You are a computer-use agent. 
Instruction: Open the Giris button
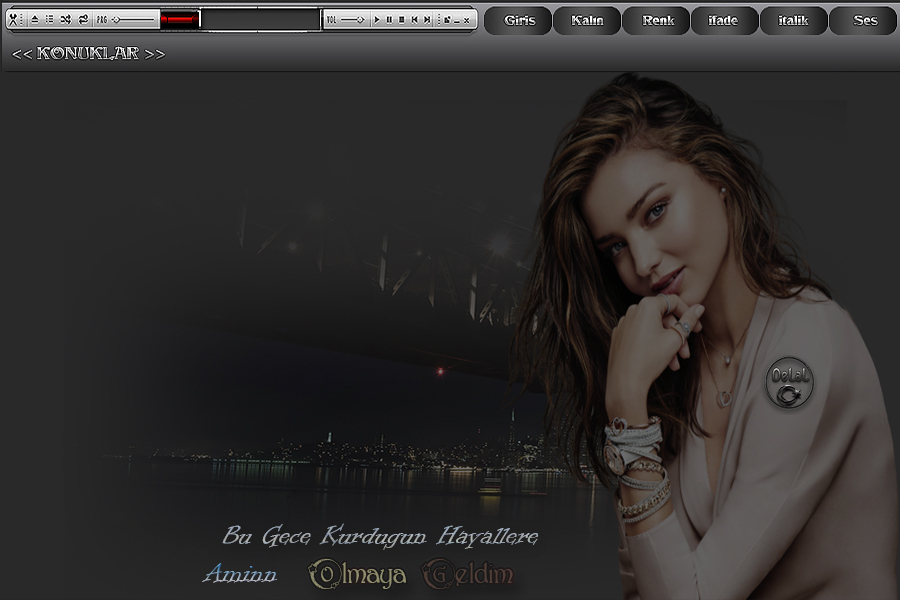pyautogui.click(x=519, y=21)
